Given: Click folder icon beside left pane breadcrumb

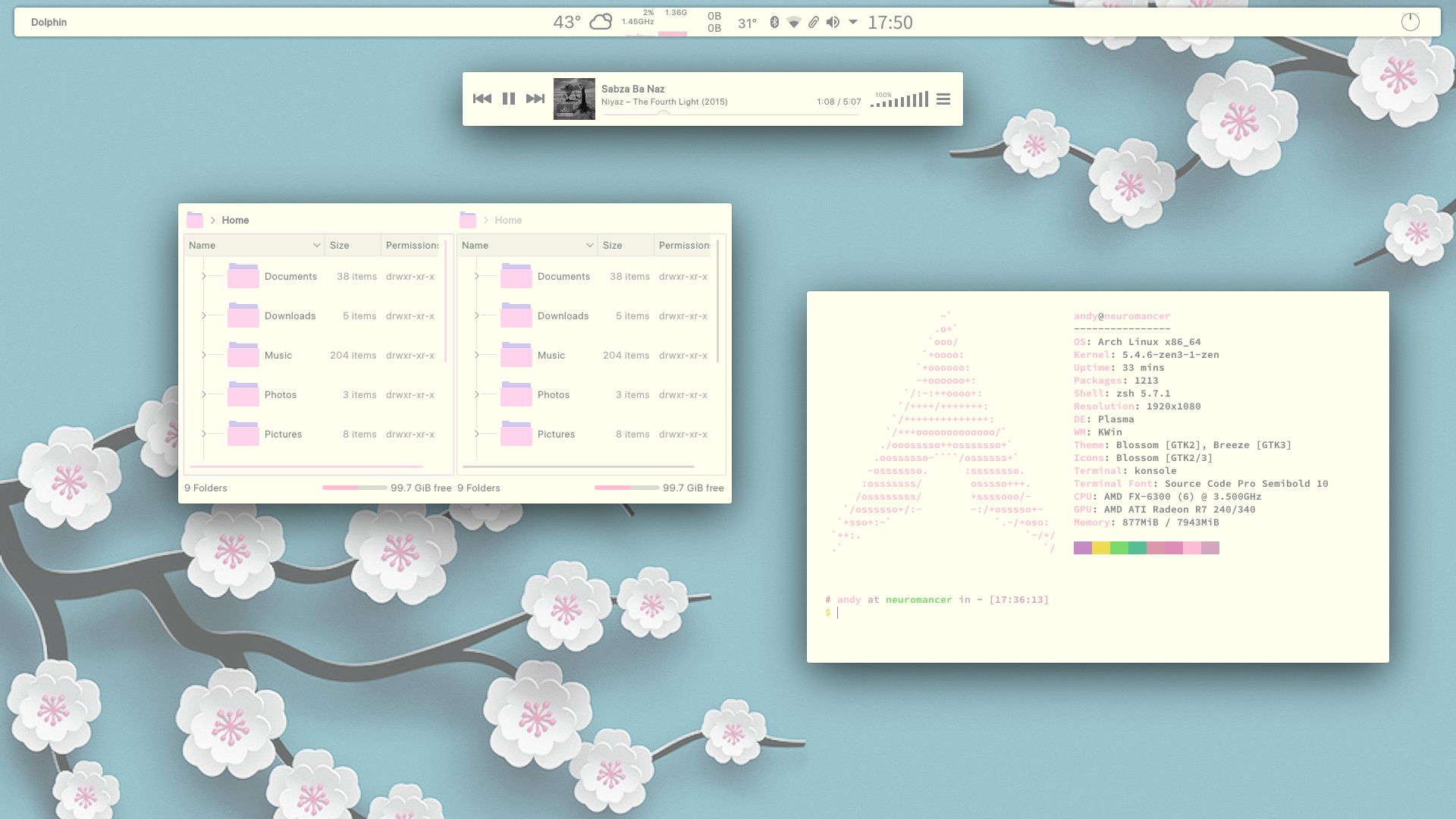Looking at the screenshot, I should [195, 220].
